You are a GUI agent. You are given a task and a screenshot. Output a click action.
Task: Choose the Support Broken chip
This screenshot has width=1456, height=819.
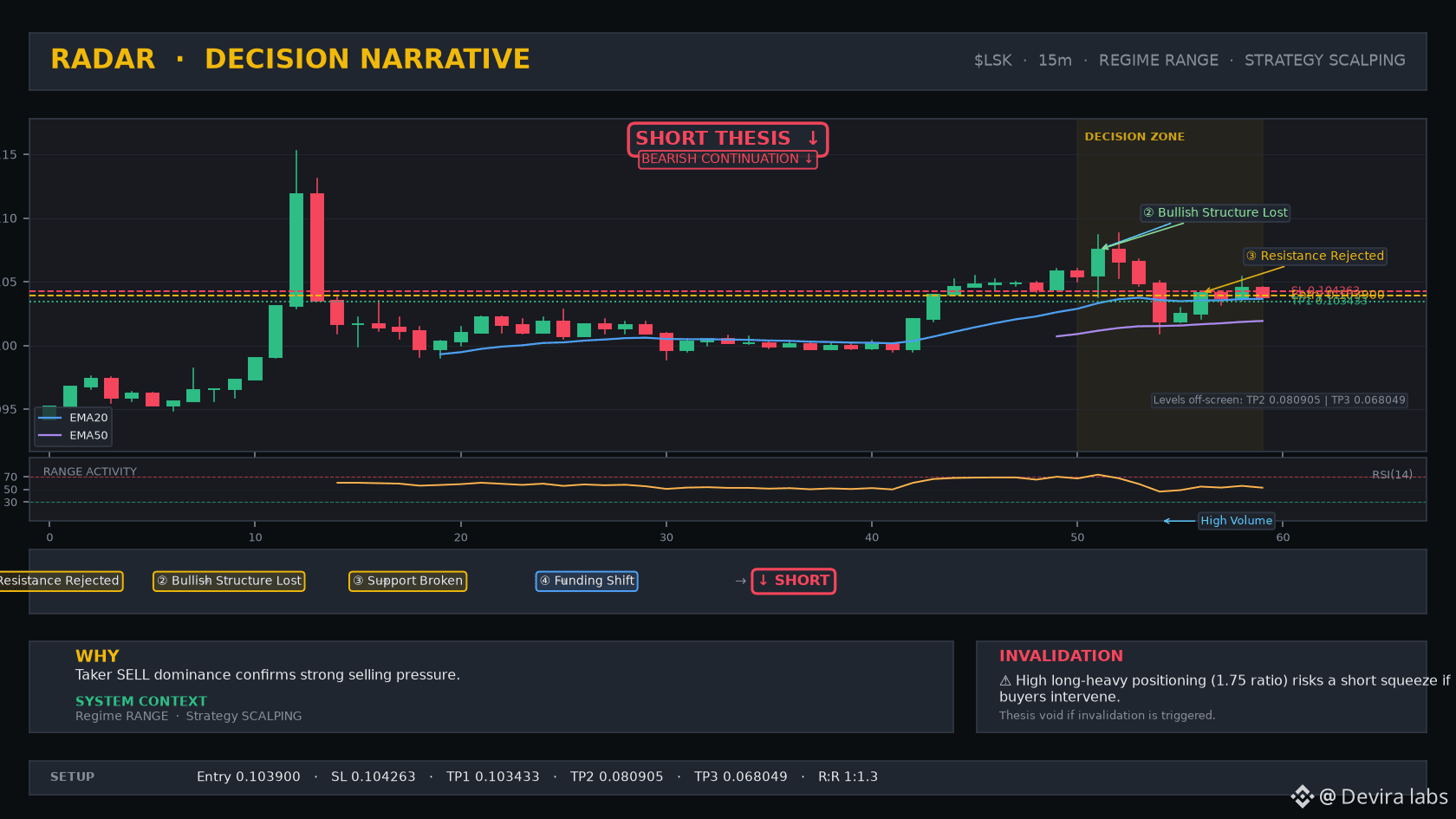[407, 581]
